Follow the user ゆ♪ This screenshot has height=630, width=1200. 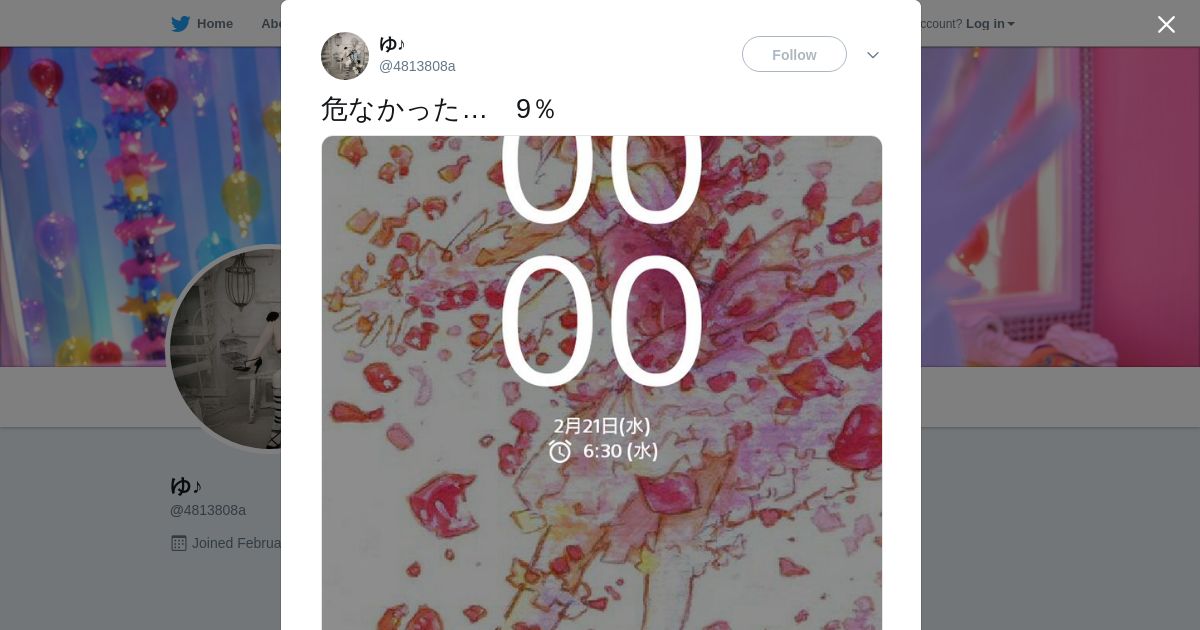794,54
